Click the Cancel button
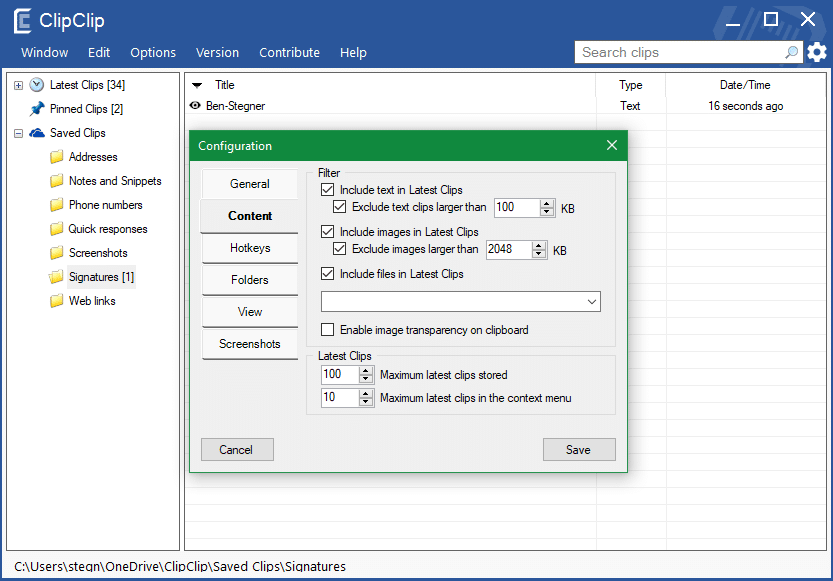833x581 pixels. [237, 450]
